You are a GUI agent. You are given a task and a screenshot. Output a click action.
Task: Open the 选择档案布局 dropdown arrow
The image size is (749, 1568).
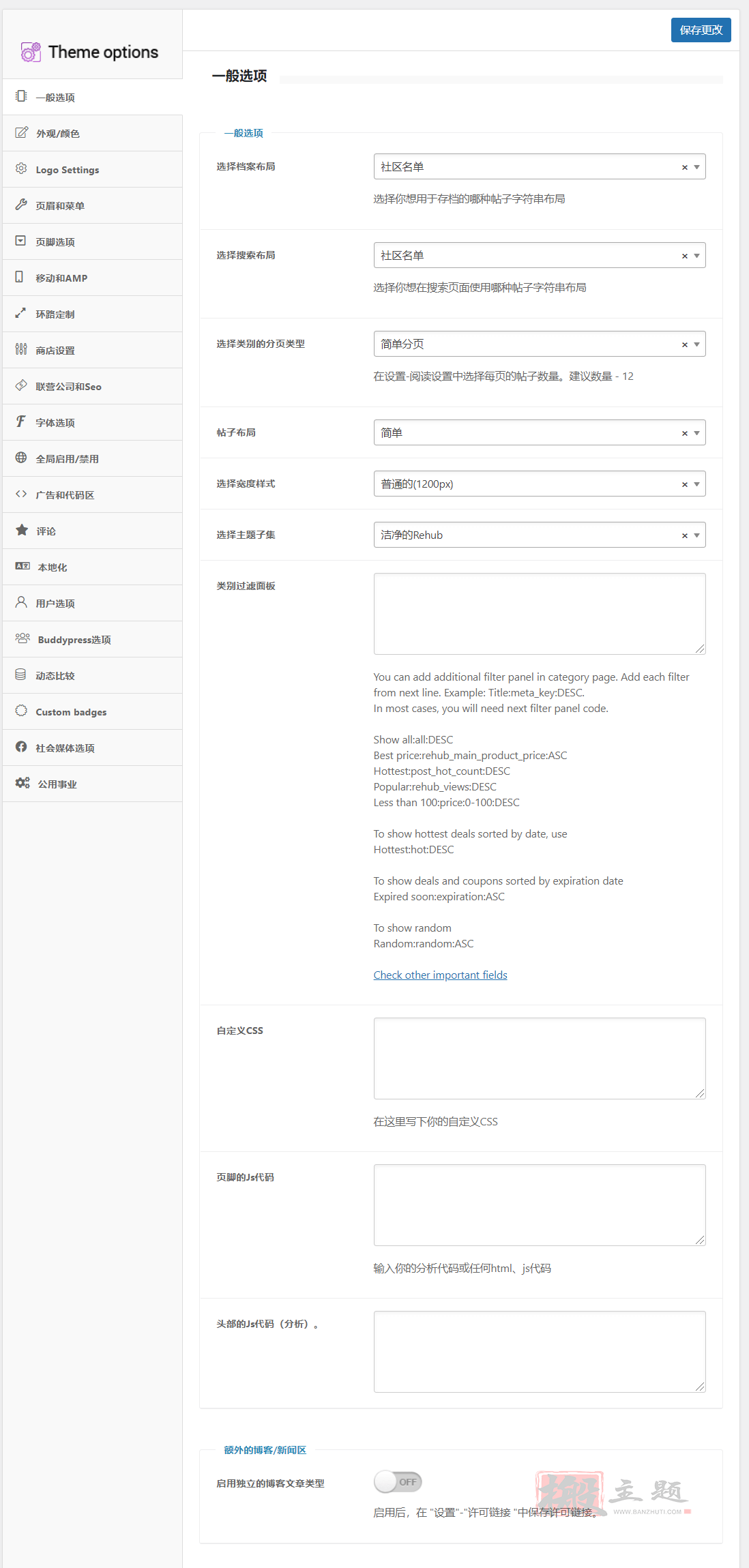tap(696, 167)
